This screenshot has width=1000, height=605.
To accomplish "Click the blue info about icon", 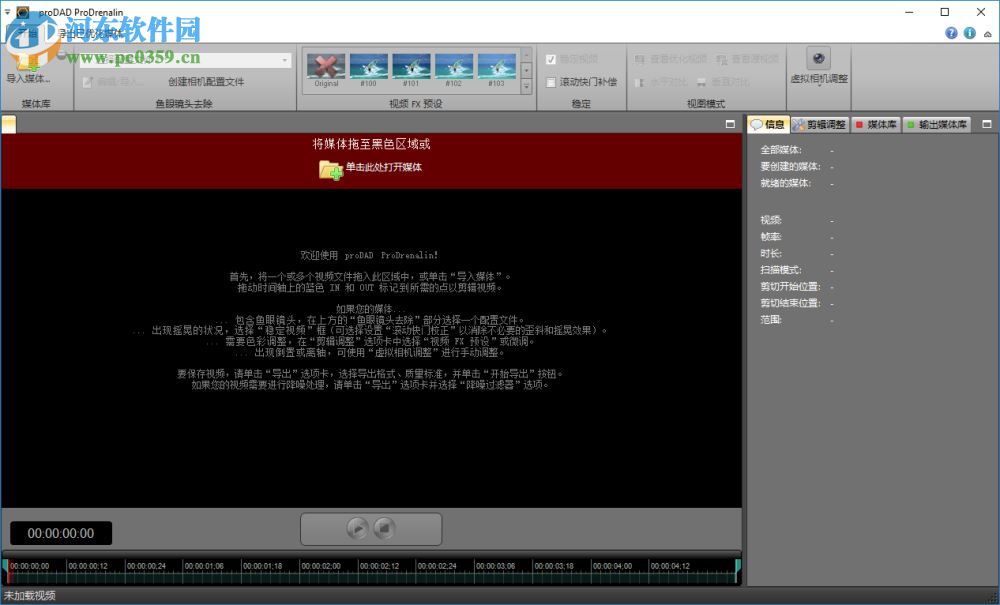I will (x=969, y=33).
